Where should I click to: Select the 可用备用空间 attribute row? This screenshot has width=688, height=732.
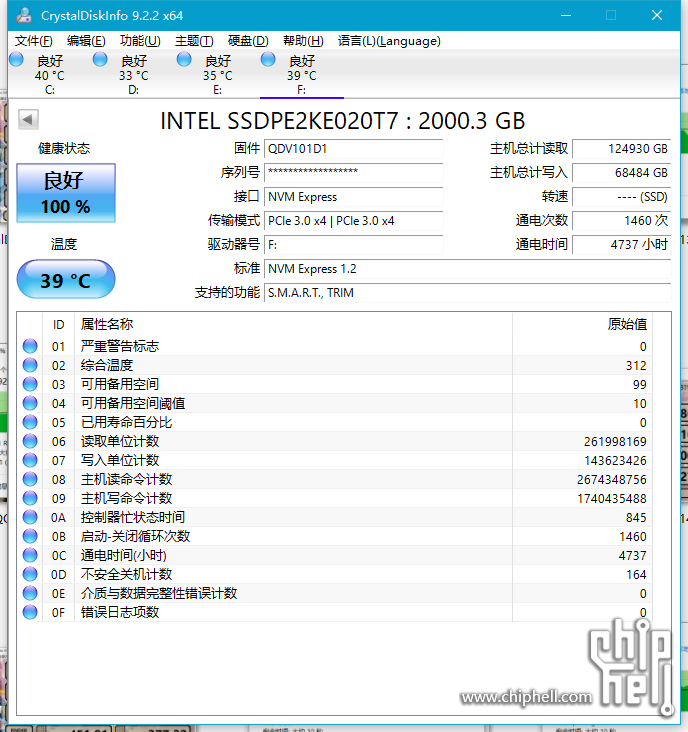pyautogui.click(x=335, y=384)
